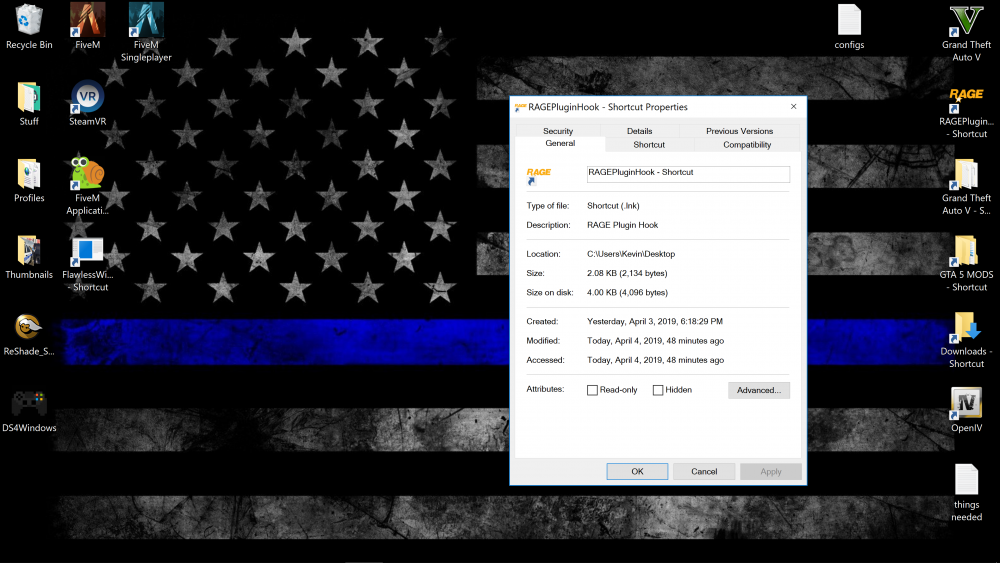
Task: Click the 'RAGE Plugin Hook' description text
Action: [x=622, y=224]
